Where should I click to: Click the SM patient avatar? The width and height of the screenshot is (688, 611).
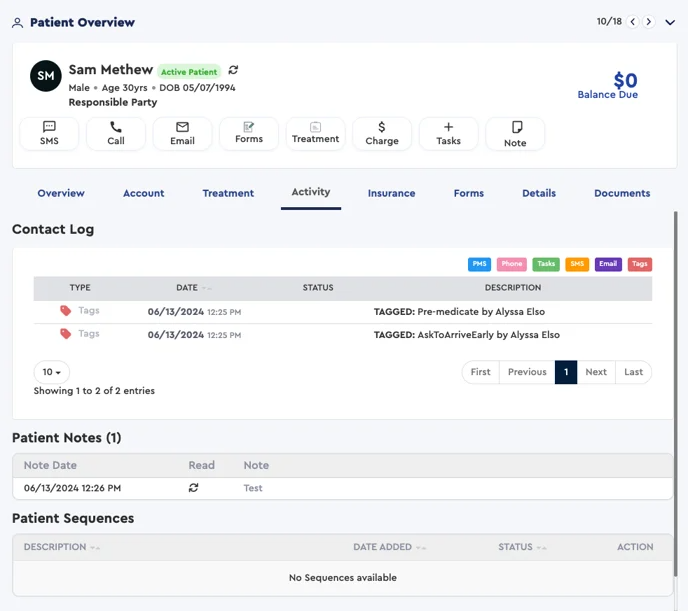(x=46, y=76)
